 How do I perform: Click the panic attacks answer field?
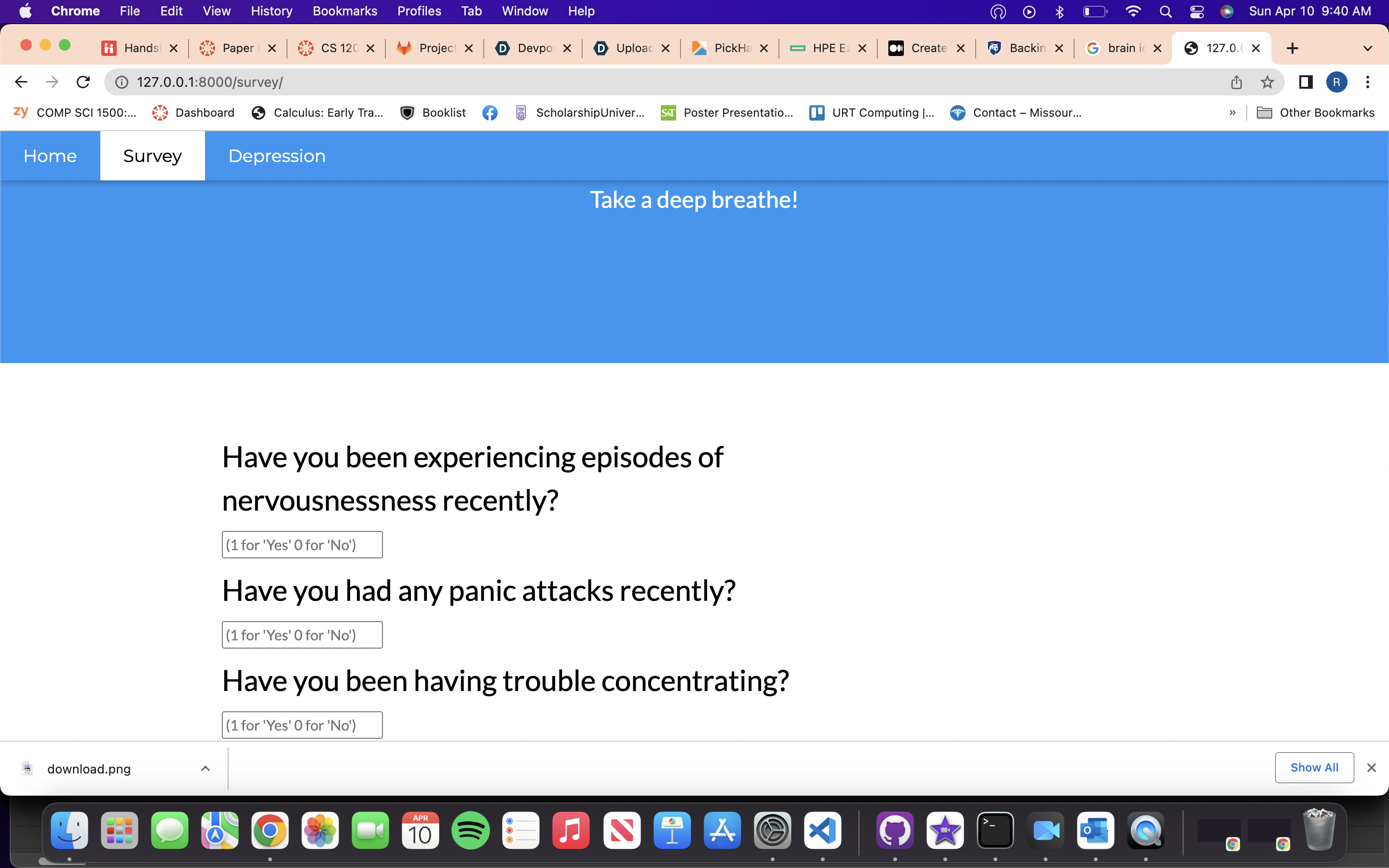point(302,635)
